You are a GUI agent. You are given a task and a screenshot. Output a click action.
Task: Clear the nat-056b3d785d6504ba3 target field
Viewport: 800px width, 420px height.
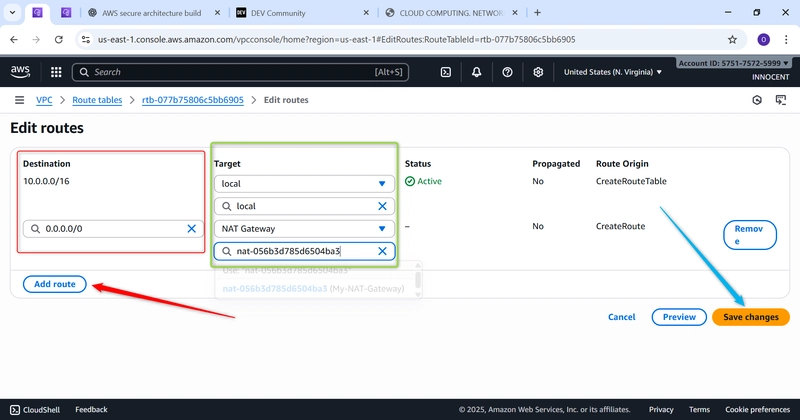pyautogui.click(x=382, y=251)
